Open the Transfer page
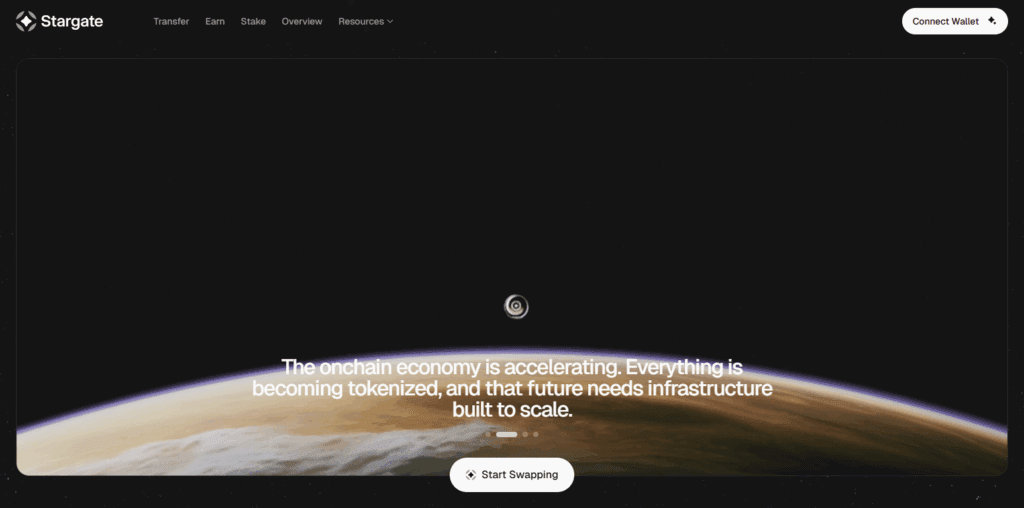1024x508 pixels. click(171, 22)
